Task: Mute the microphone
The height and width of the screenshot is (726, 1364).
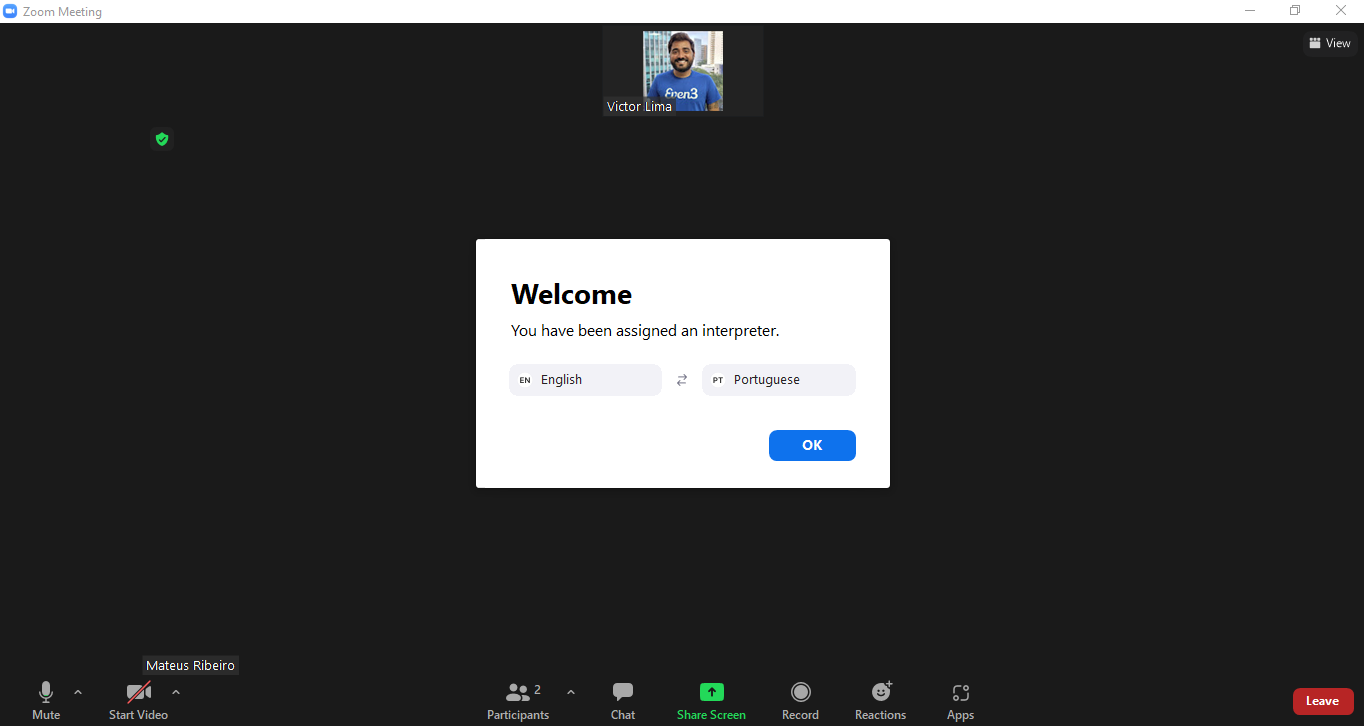Action: coord(46,700)
